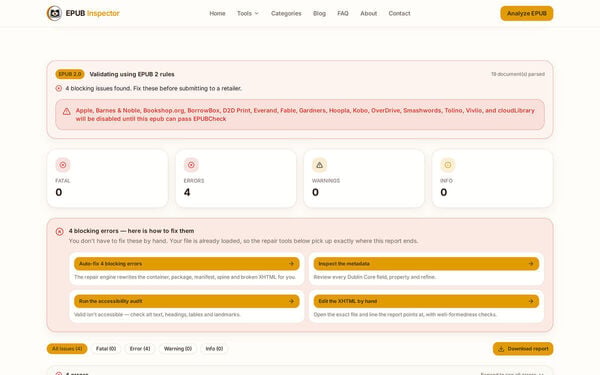The height and width of the screenshot is (375, 600).
Task: Click the EPUB 2.0 version badge
Action: pos(70,74)
